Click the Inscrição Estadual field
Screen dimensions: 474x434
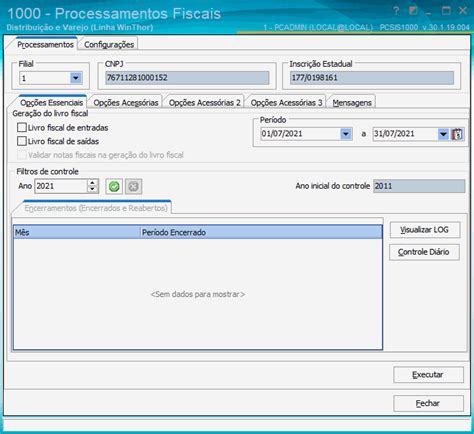click(371, 78)
